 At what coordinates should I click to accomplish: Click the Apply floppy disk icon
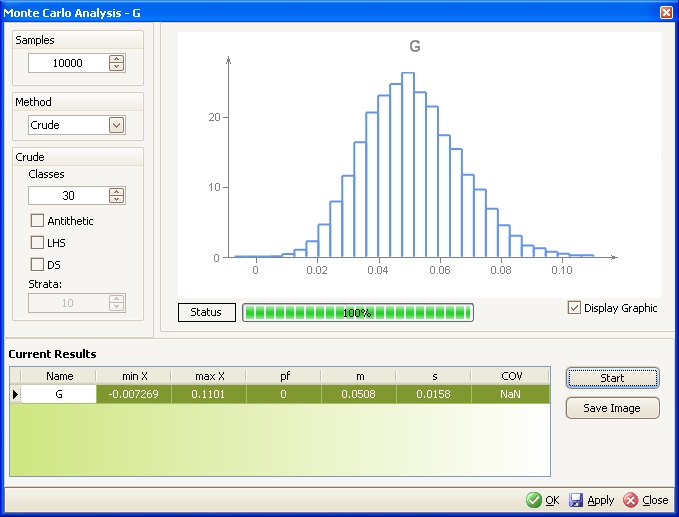(x=576, y=500)
